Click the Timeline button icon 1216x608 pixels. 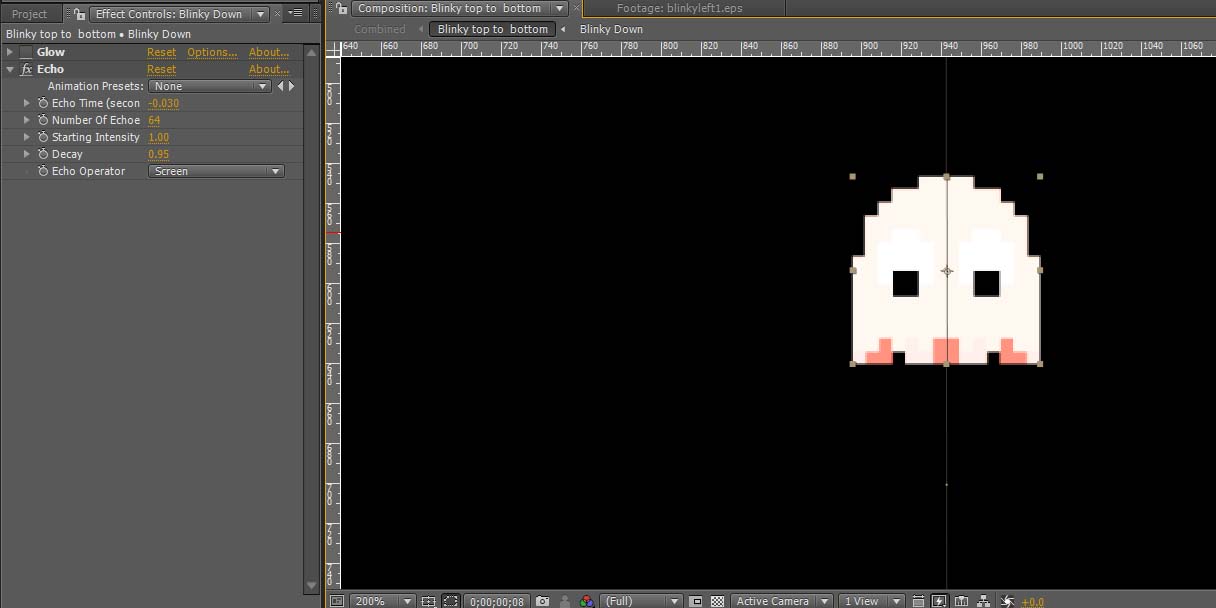[x=962, y=601]
